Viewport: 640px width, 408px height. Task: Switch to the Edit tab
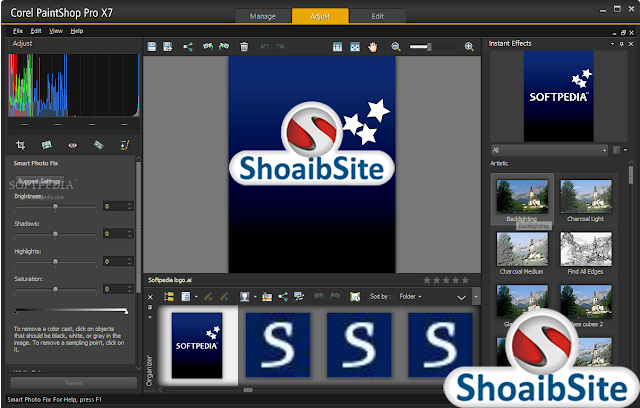[x=378, y=16]
